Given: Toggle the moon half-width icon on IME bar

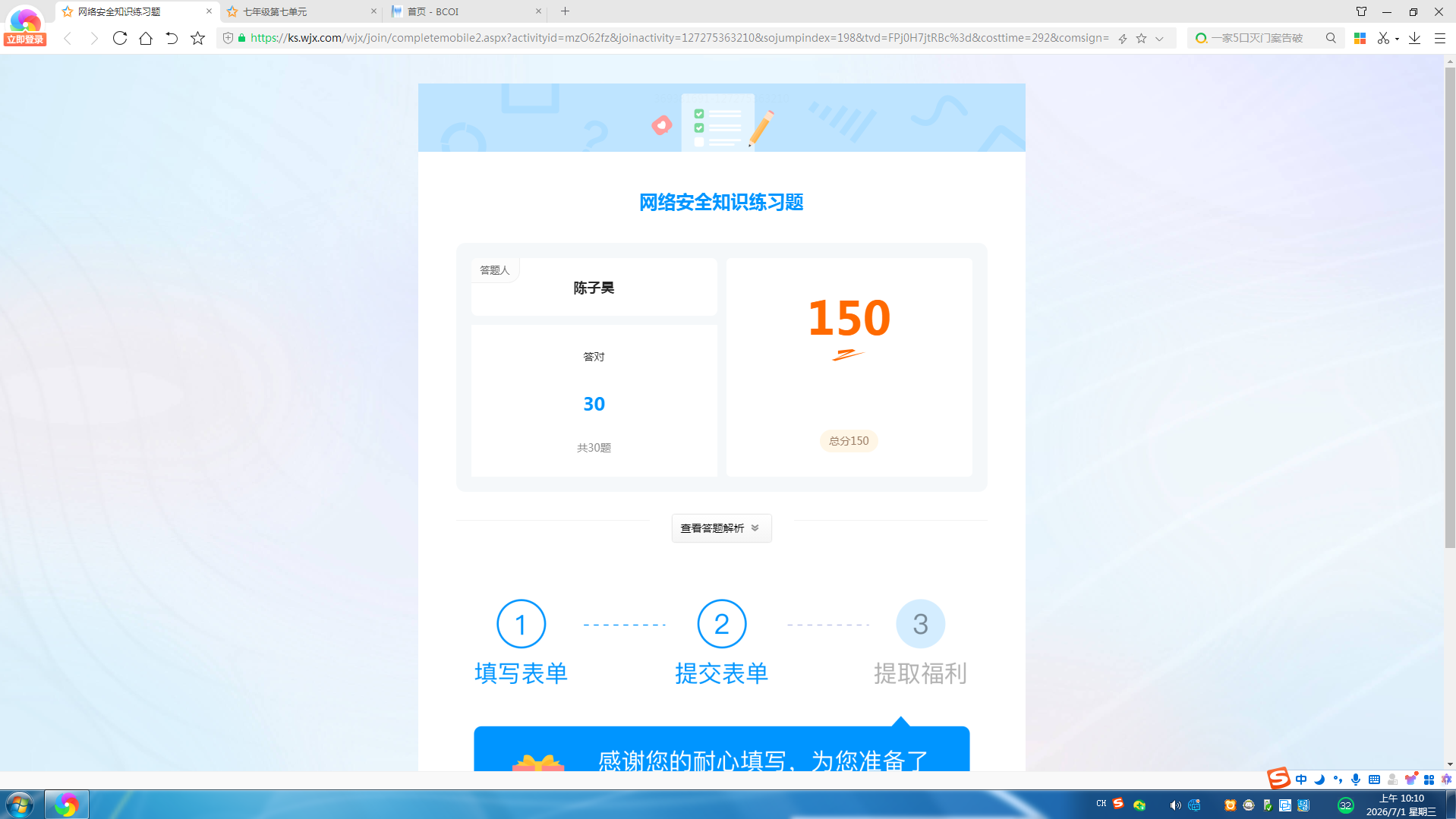Looking at the screenshot, I should pyautogui.click(x=1319, y=780).
